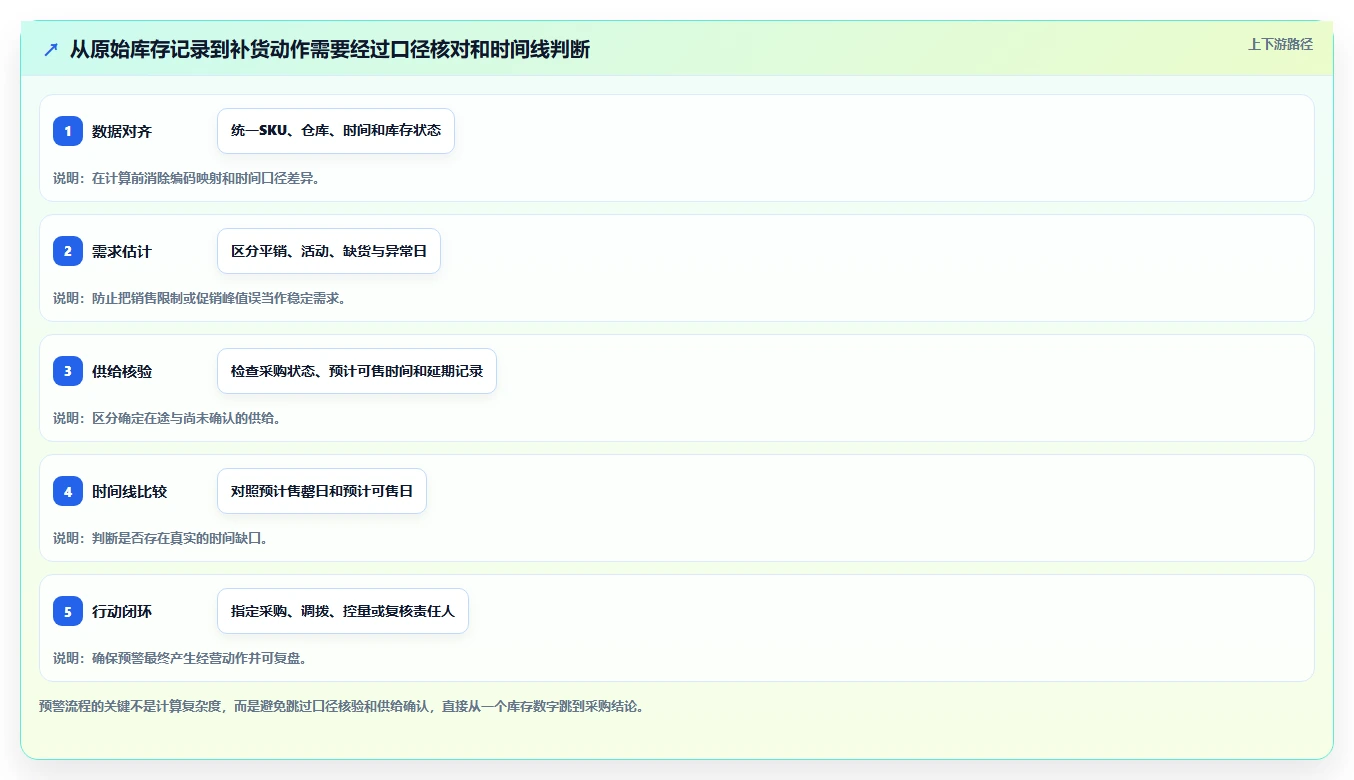Viewport: 1354px width, 780px height.
Task: Click the 区分平销、活动、缺货与异常日 chip
Action: 329,251
